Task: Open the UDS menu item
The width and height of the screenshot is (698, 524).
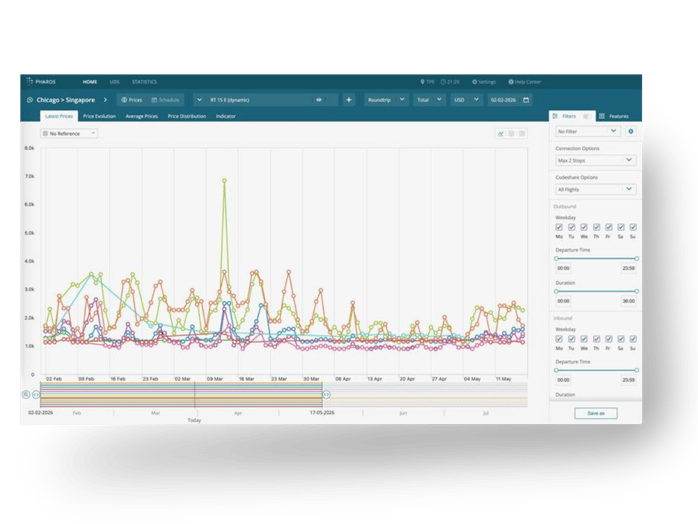Action: click(x=114, y=82)
